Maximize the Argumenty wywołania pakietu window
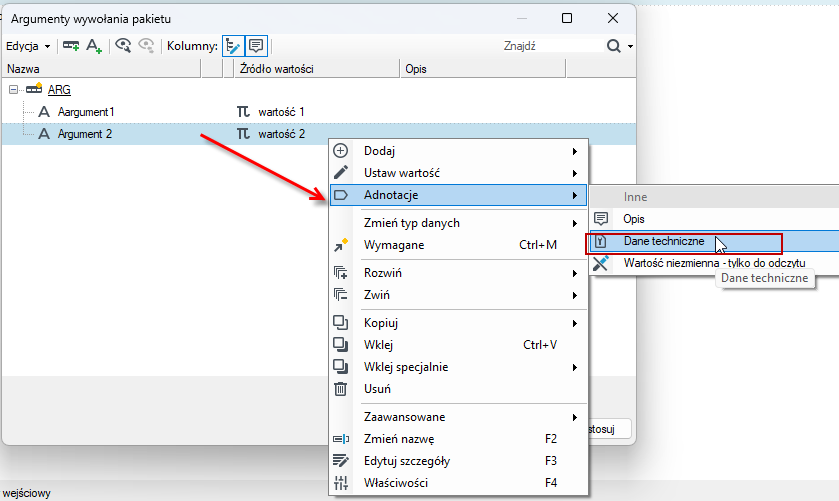 pyautogui.click(x=567, y=18)
